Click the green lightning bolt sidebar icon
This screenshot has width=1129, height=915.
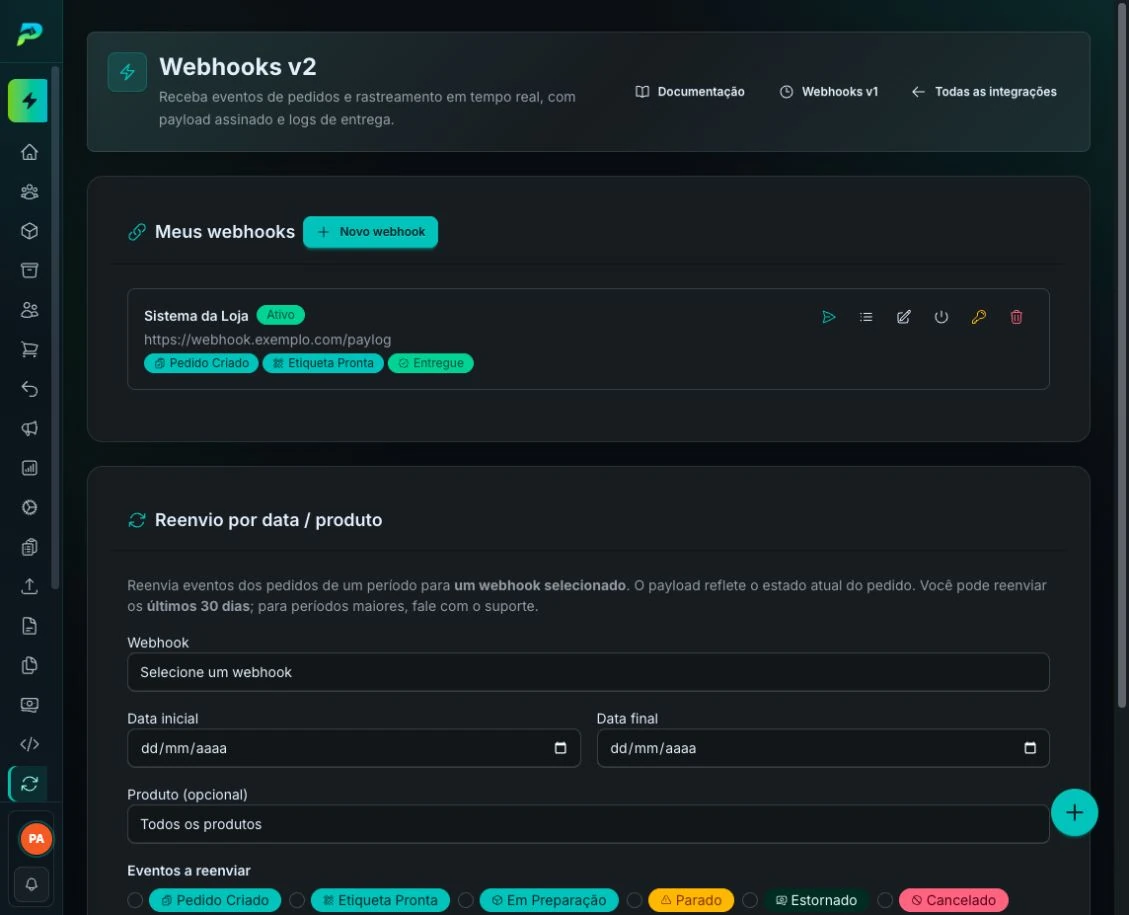pyautogui.click(x=28, y=101)
